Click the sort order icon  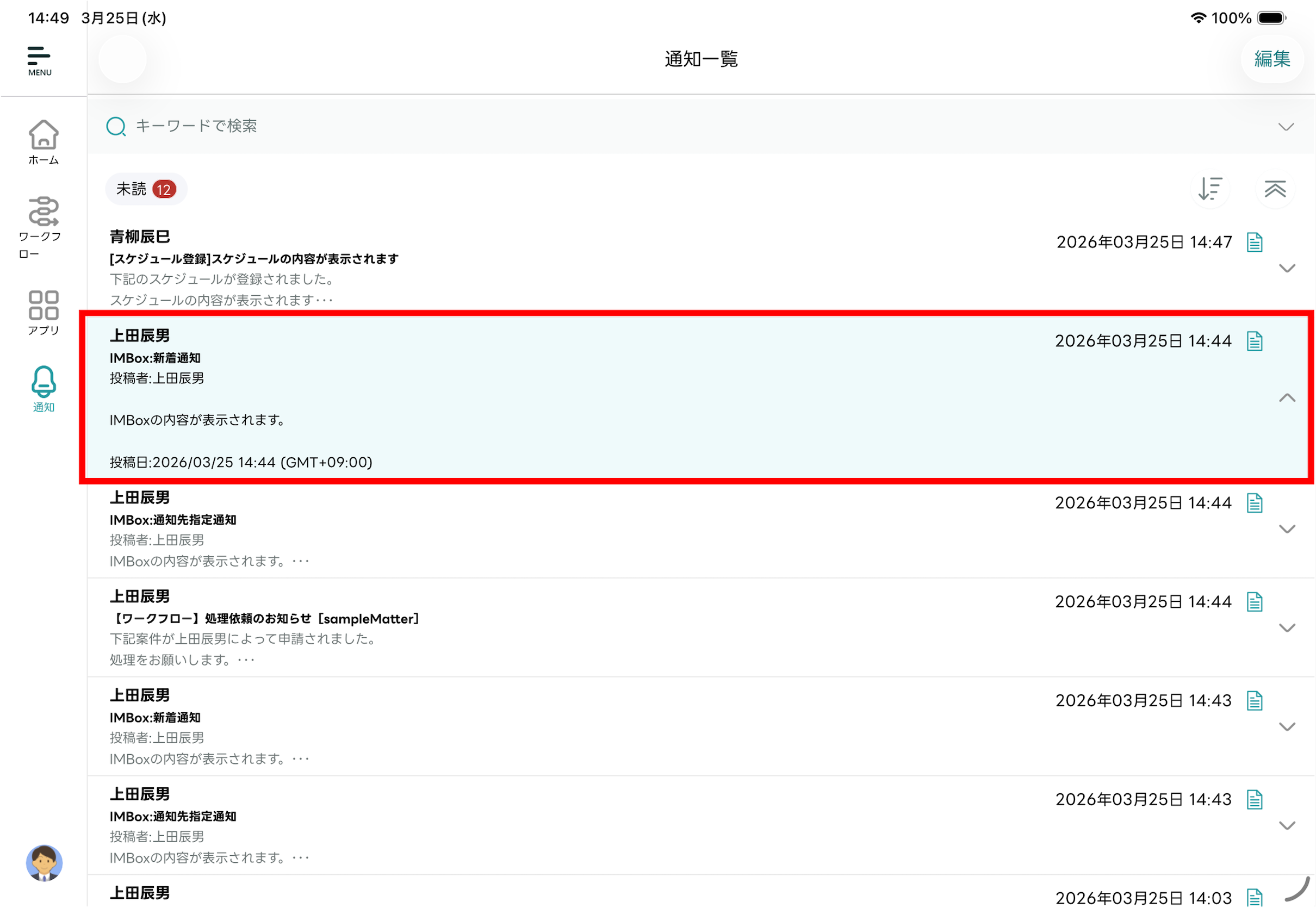click(x=1209, y=189)
